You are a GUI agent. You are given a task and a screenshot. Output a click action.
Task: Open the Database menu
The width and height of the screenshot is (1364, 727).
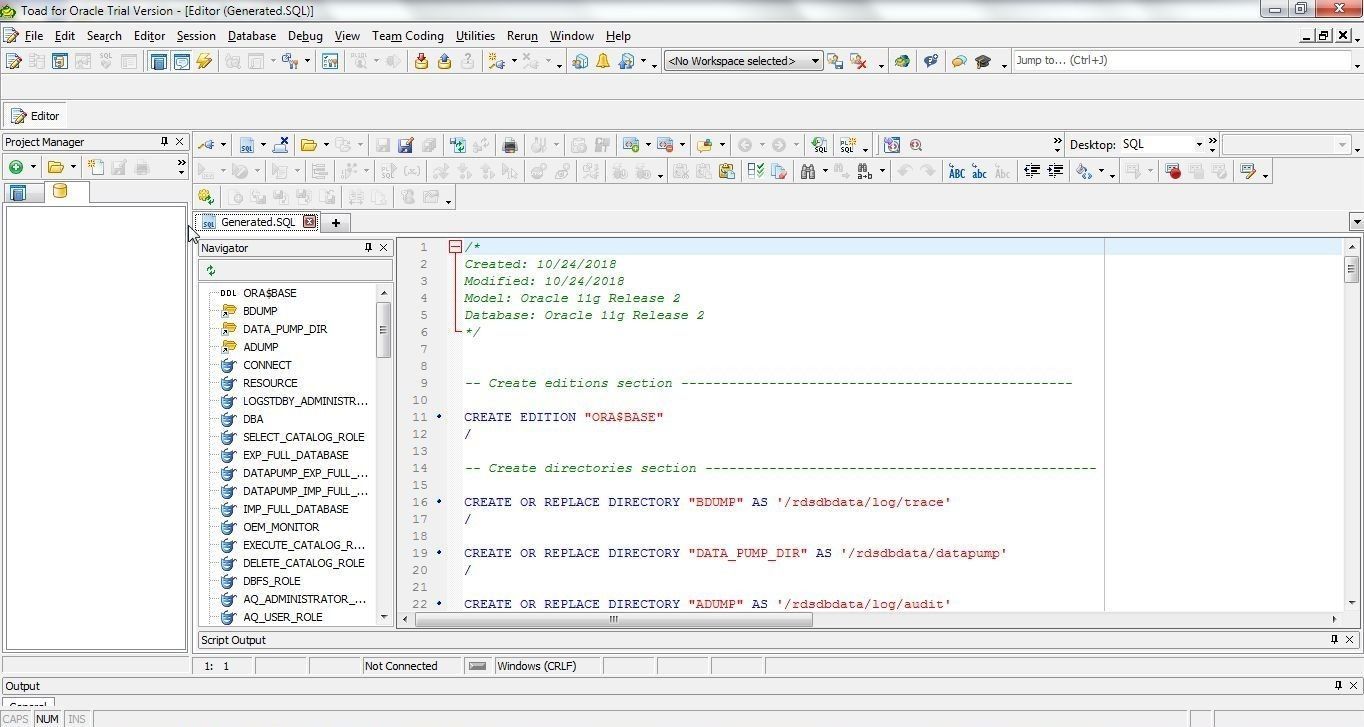point(252,36)
